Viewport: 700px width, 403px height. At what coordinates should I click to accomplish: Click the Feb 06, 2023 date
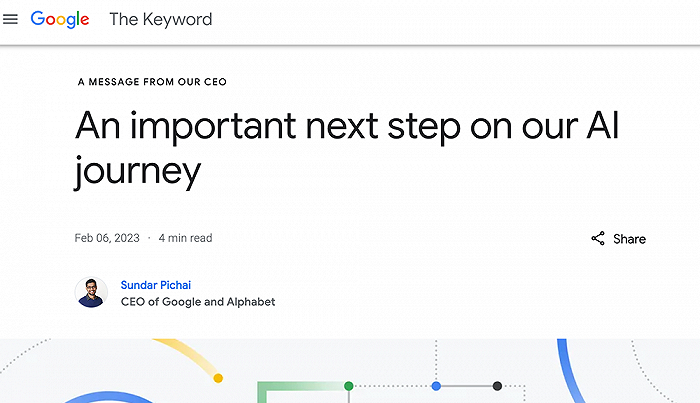[106, 238]
